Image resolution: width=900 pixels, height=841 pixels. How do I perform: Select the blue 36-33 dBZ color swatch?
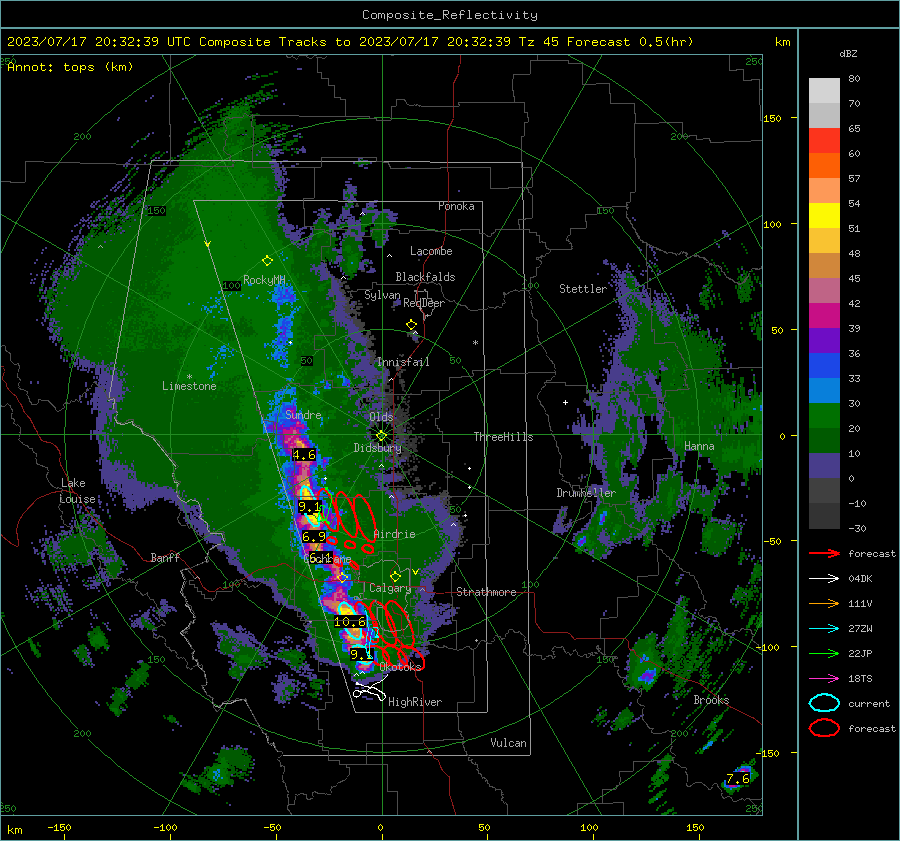click(x=824, y=365)
